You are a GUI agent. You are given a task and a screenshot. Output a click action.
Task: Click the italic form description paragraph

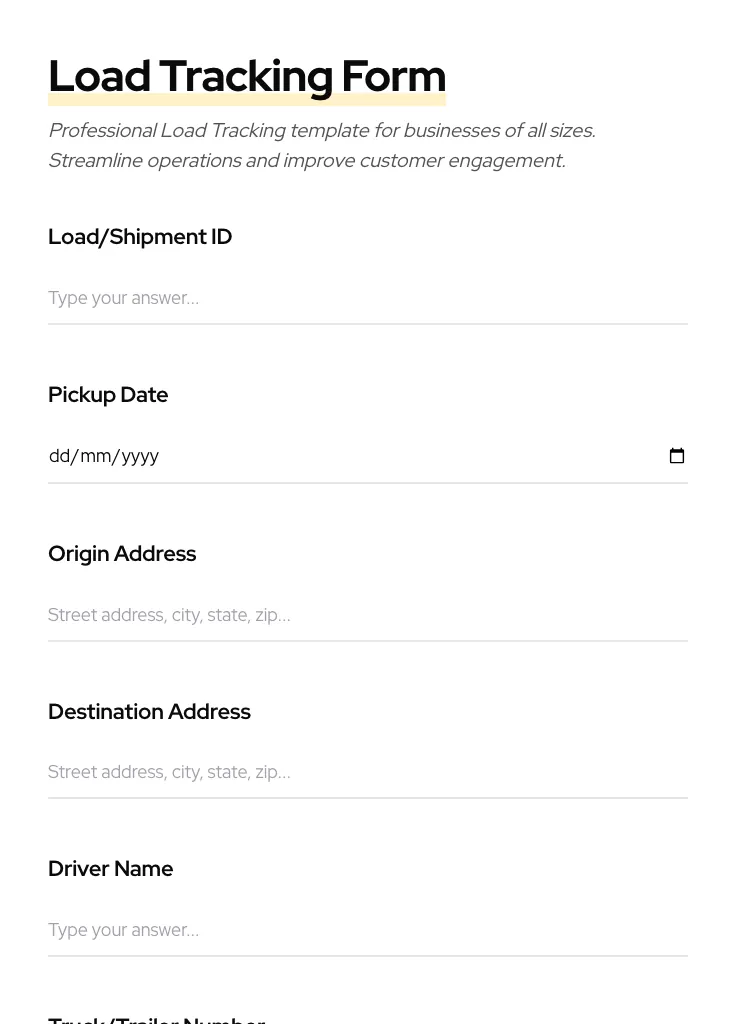[x=322, y=145]
